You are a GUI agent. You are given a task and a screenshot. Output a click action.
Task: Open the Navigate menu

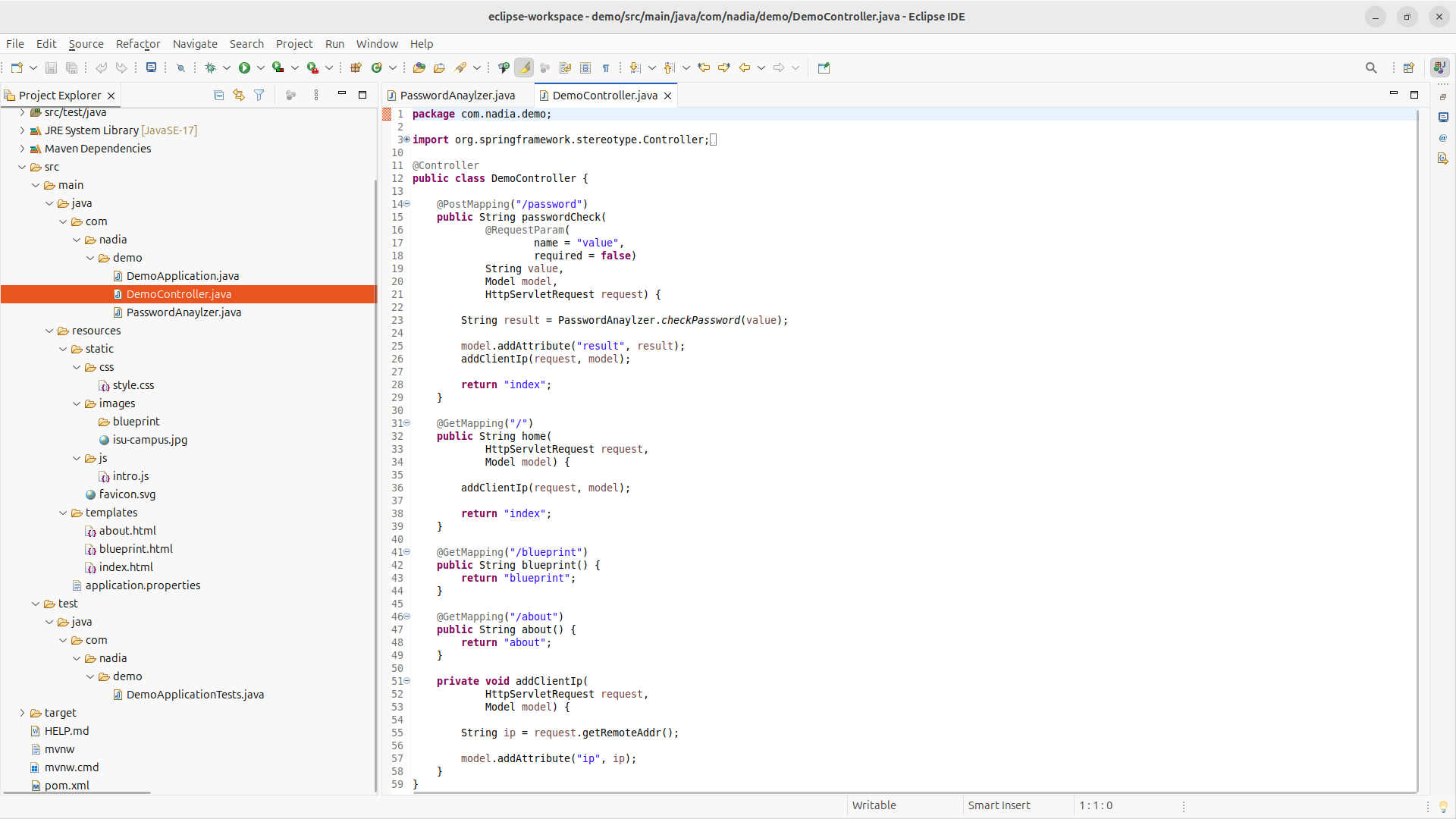click(x=195, y=43)
